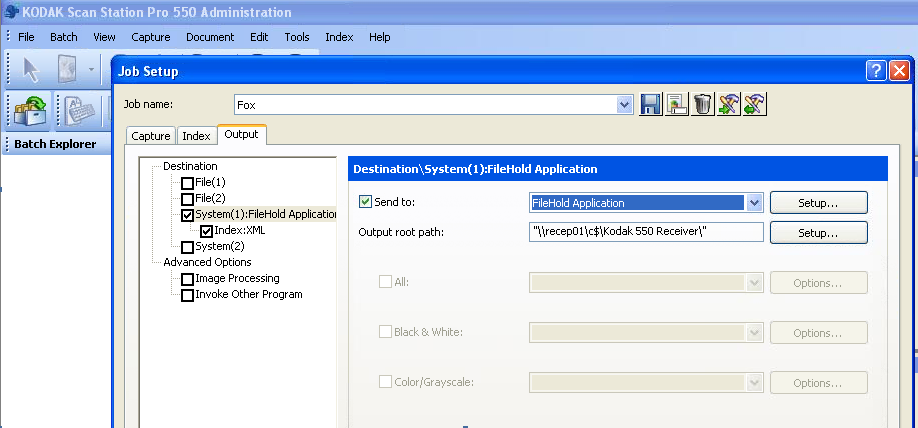
Task: Expand the Send to FileHold Application dropdown
Action: point(754,203)
